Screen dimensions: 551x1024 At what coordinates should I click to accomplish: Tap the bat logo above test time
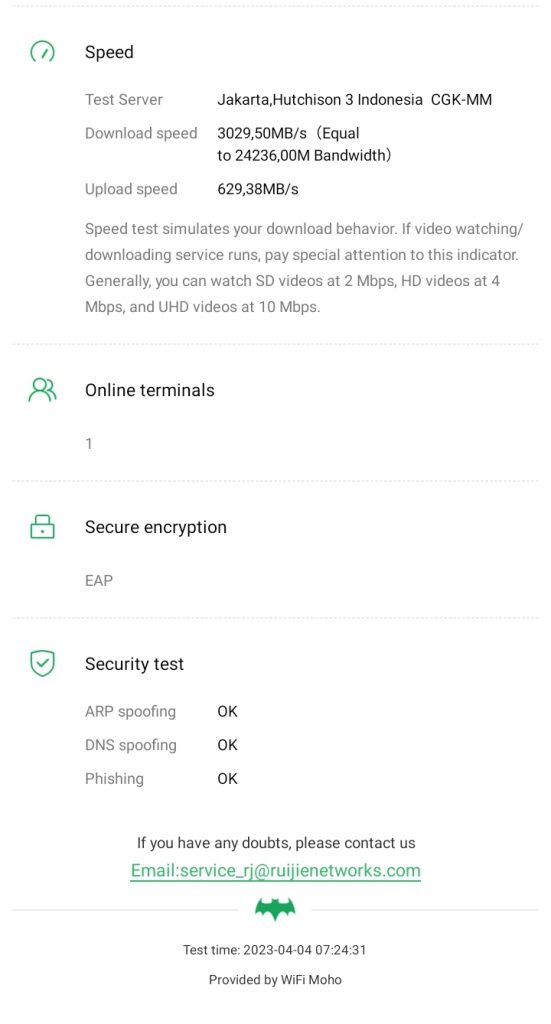pyautogui.click(x=275, y=908)
